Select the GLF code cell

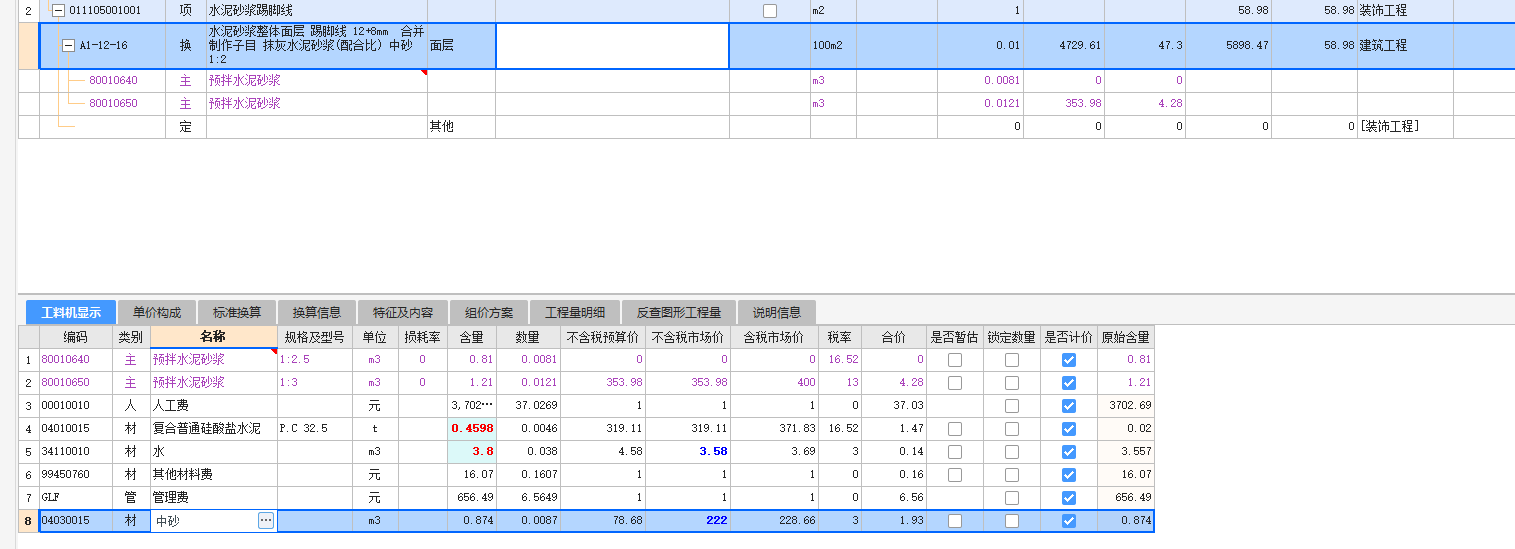click(x=76, y=498)
